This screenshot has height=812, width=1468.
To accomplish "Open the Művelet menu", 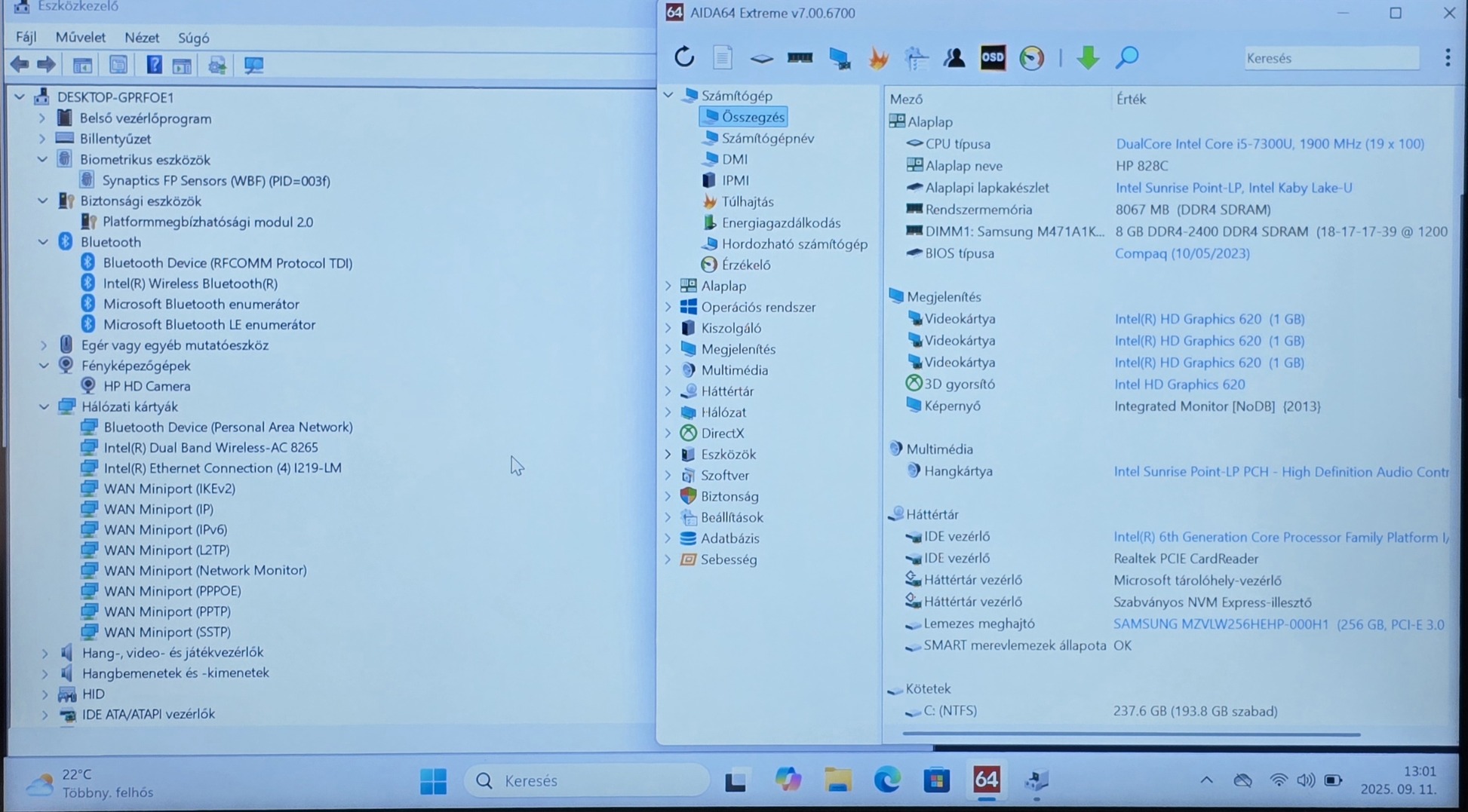I will tap(81, 38).
